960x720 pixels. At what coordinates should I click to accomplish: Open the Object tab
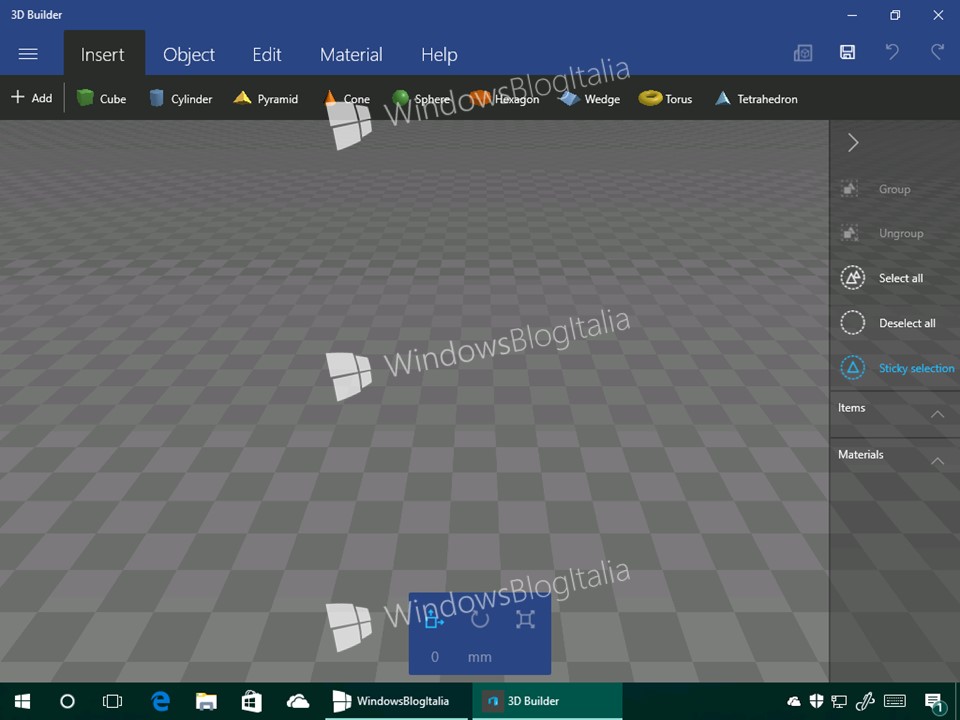(189, 54)
